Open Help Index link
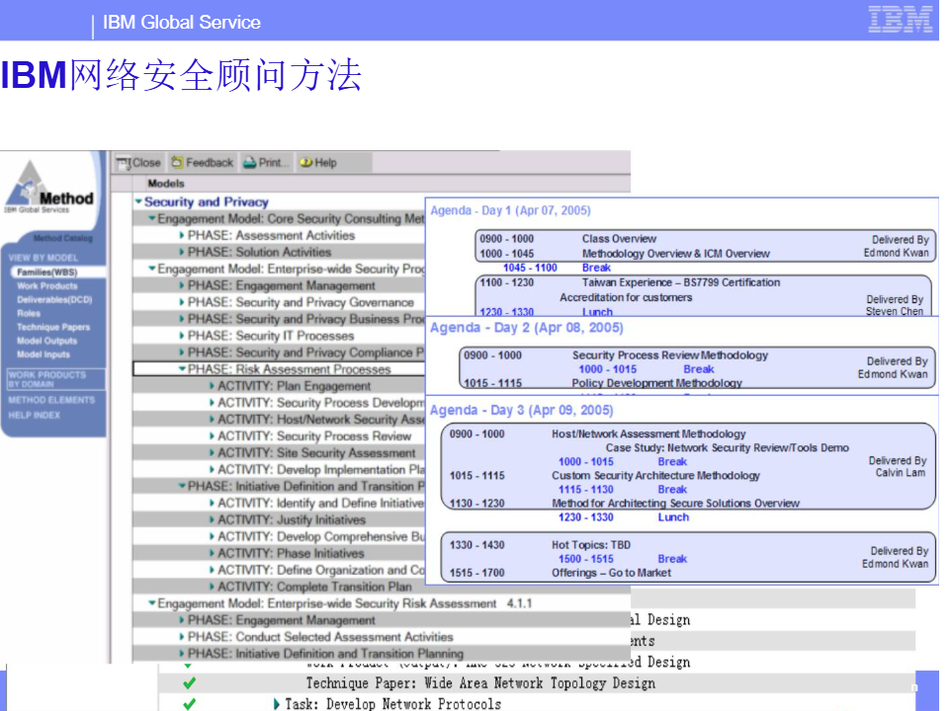The height and width of the screenshot is (711, 950). click(x=34, y=415)
